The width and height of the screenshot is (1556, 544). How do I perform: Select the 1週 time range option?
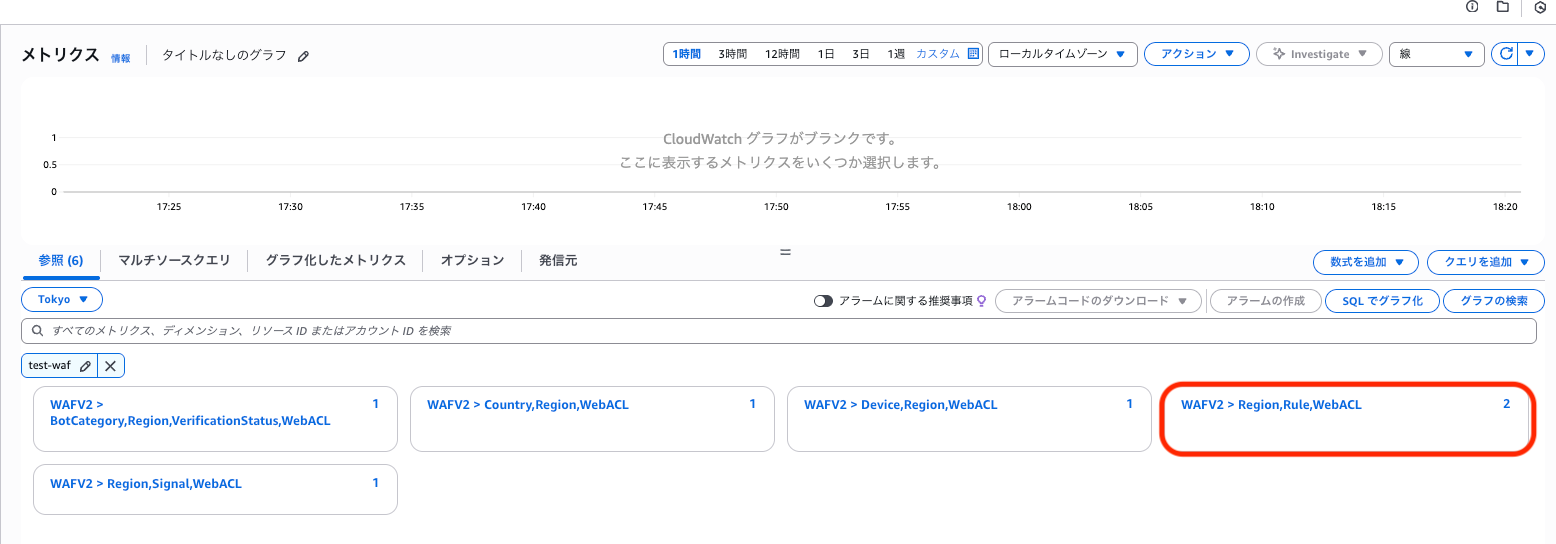pos(896,54)
